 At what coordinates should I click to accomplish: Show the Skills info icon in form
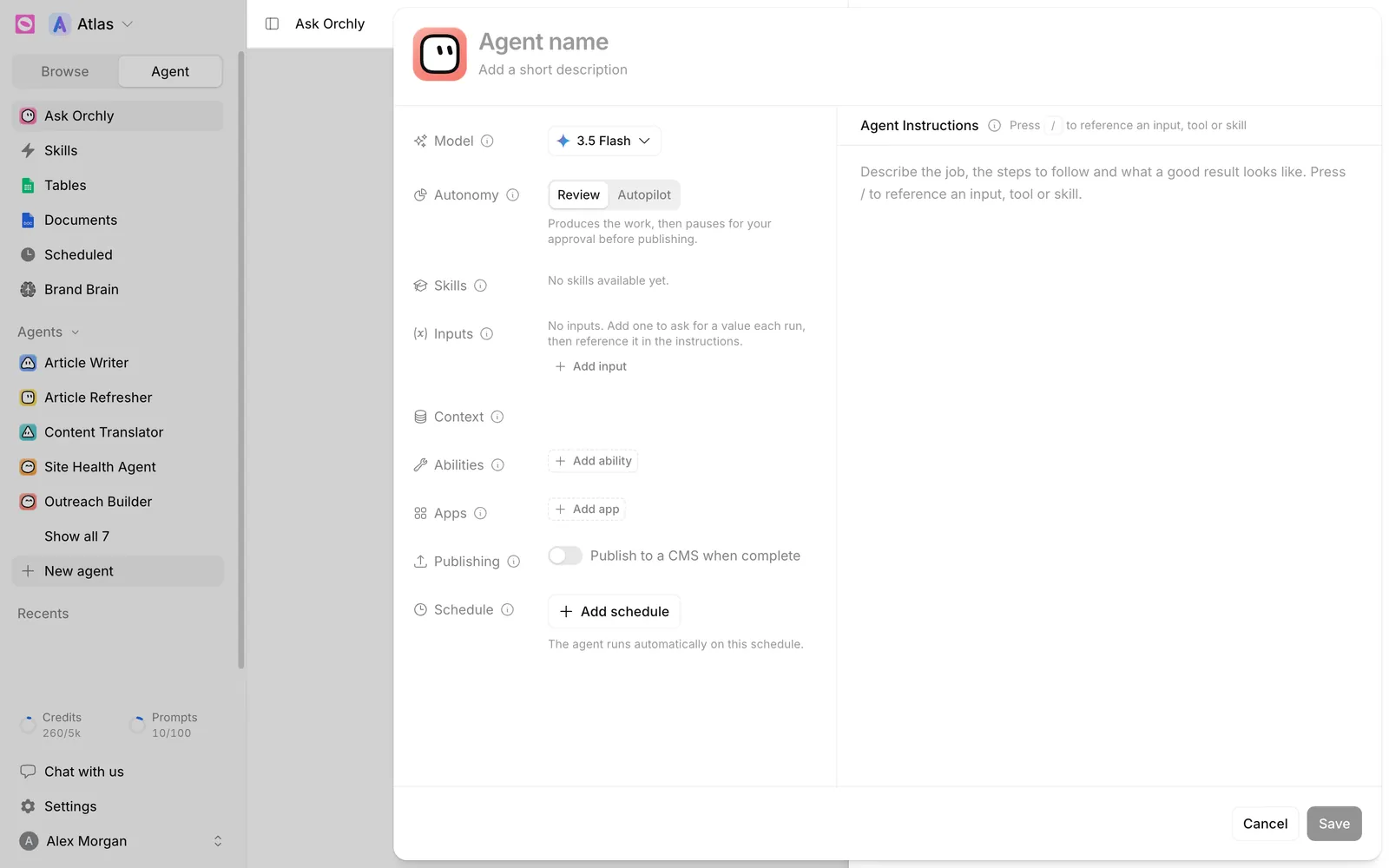480,286
